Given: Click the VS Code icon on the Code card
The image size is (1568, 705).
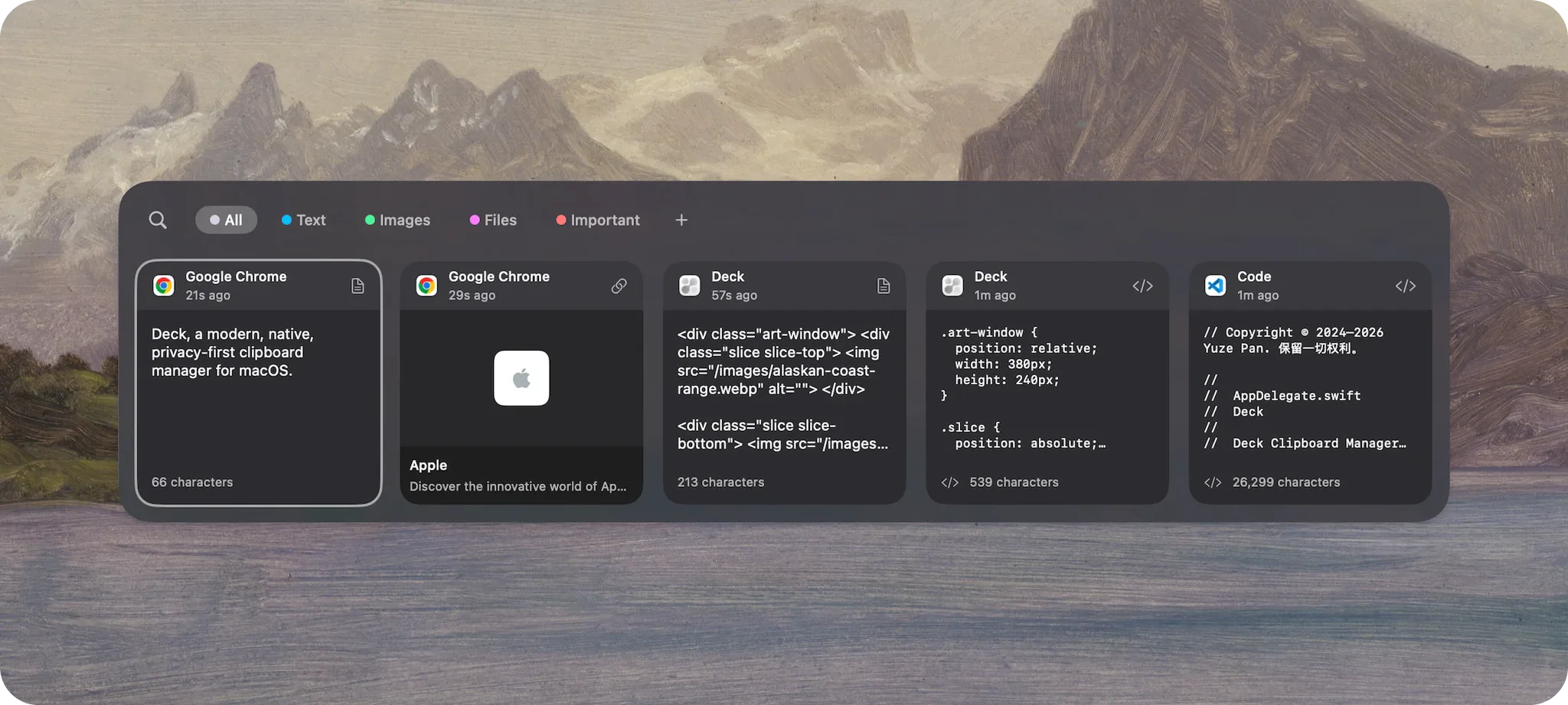Looking at the screenshot, I should [1214, 286].
